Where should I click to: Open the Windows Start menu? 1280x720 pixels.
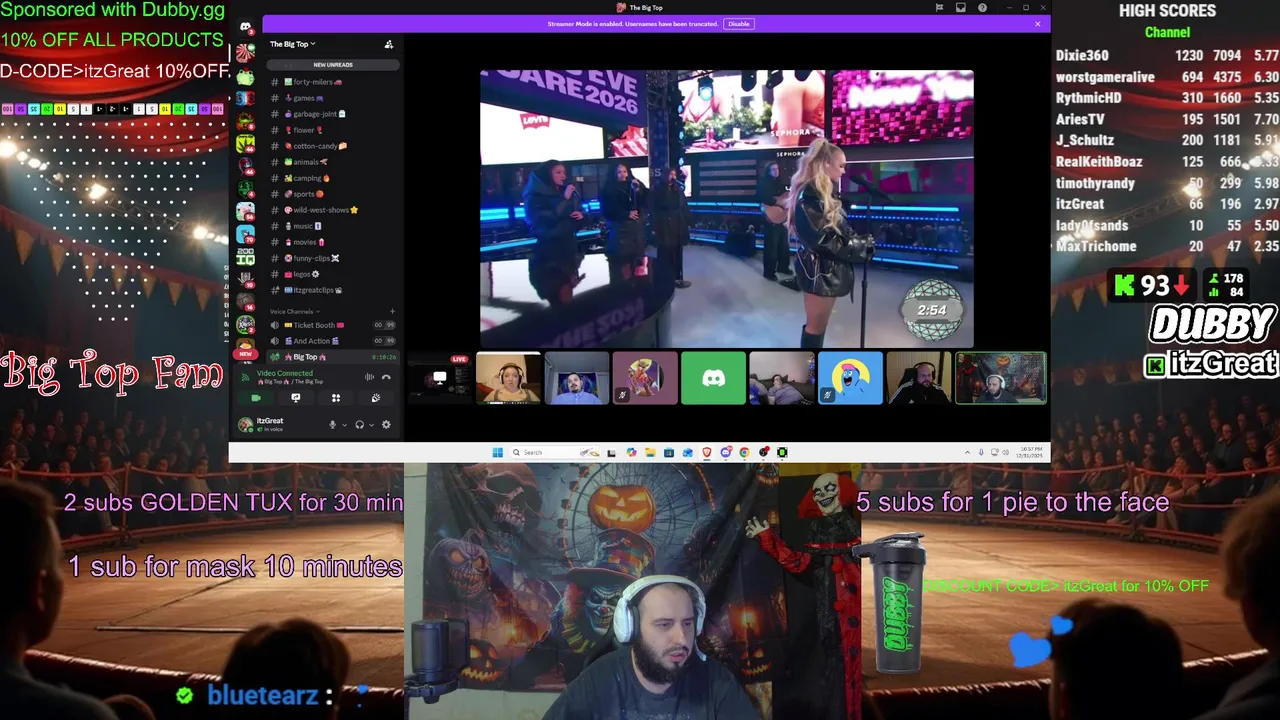tap(497, 452)
